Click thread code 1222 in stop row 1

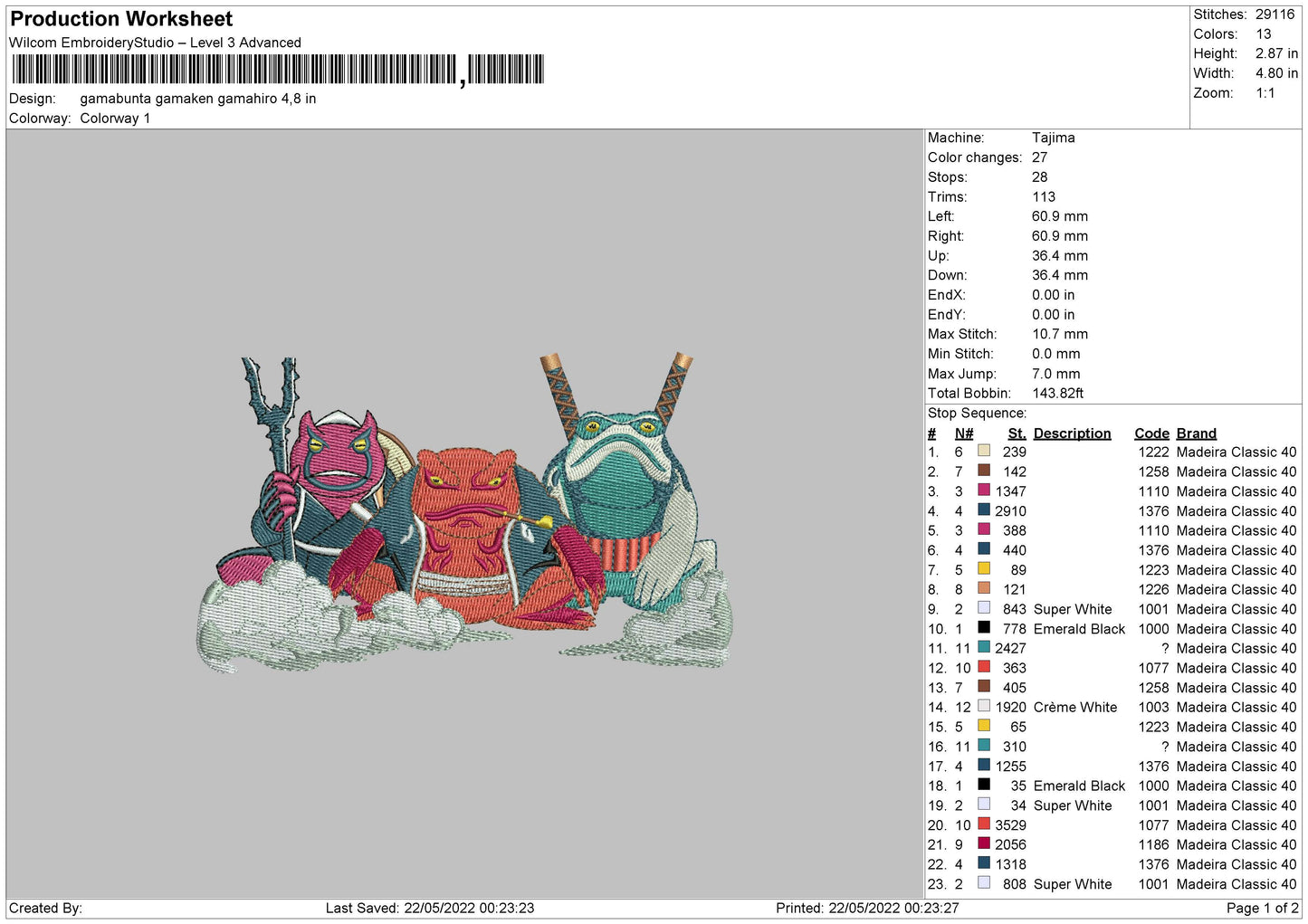[1154, 452]
